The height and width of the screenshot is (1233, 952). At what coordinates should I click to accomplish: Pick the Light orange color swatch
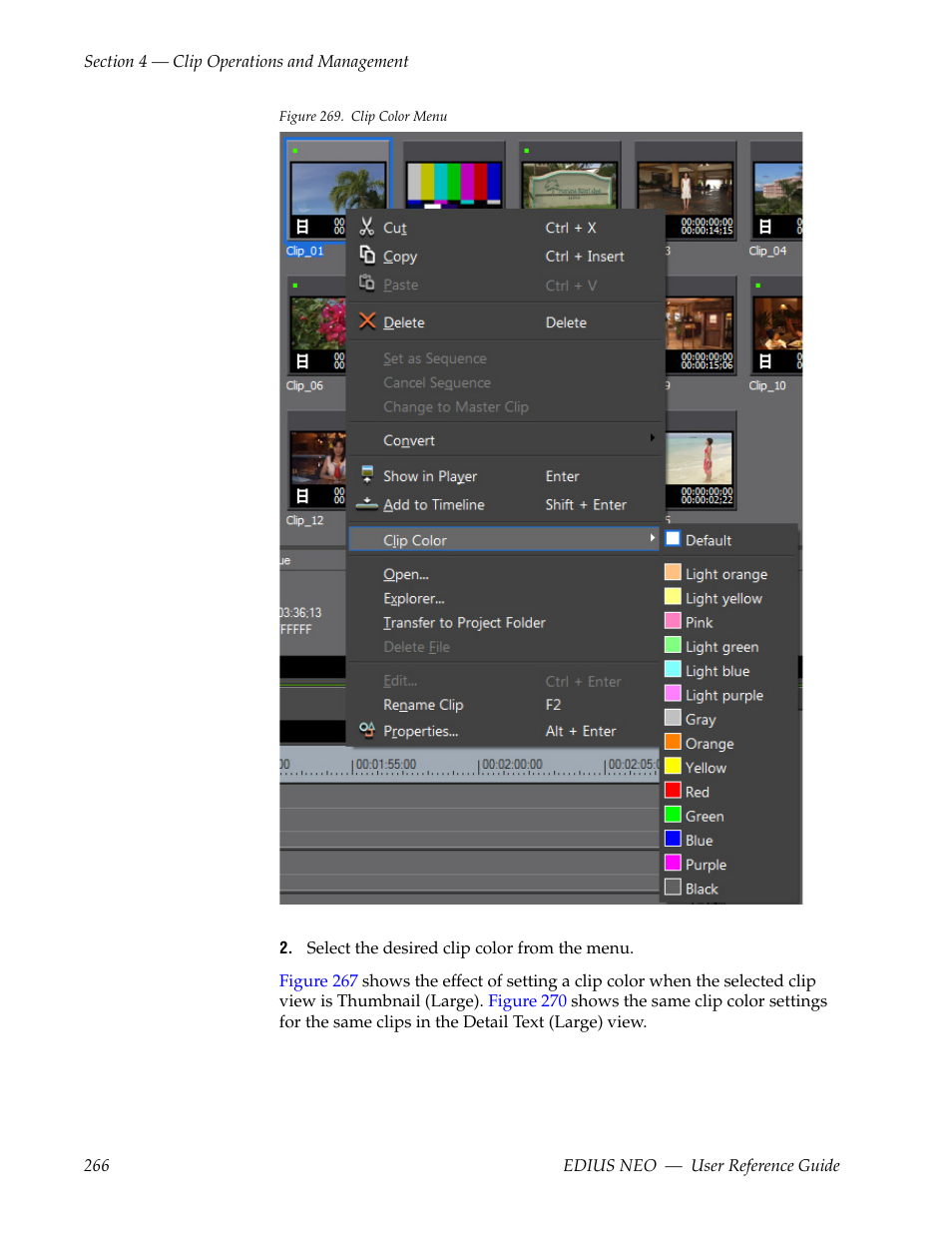673,573
